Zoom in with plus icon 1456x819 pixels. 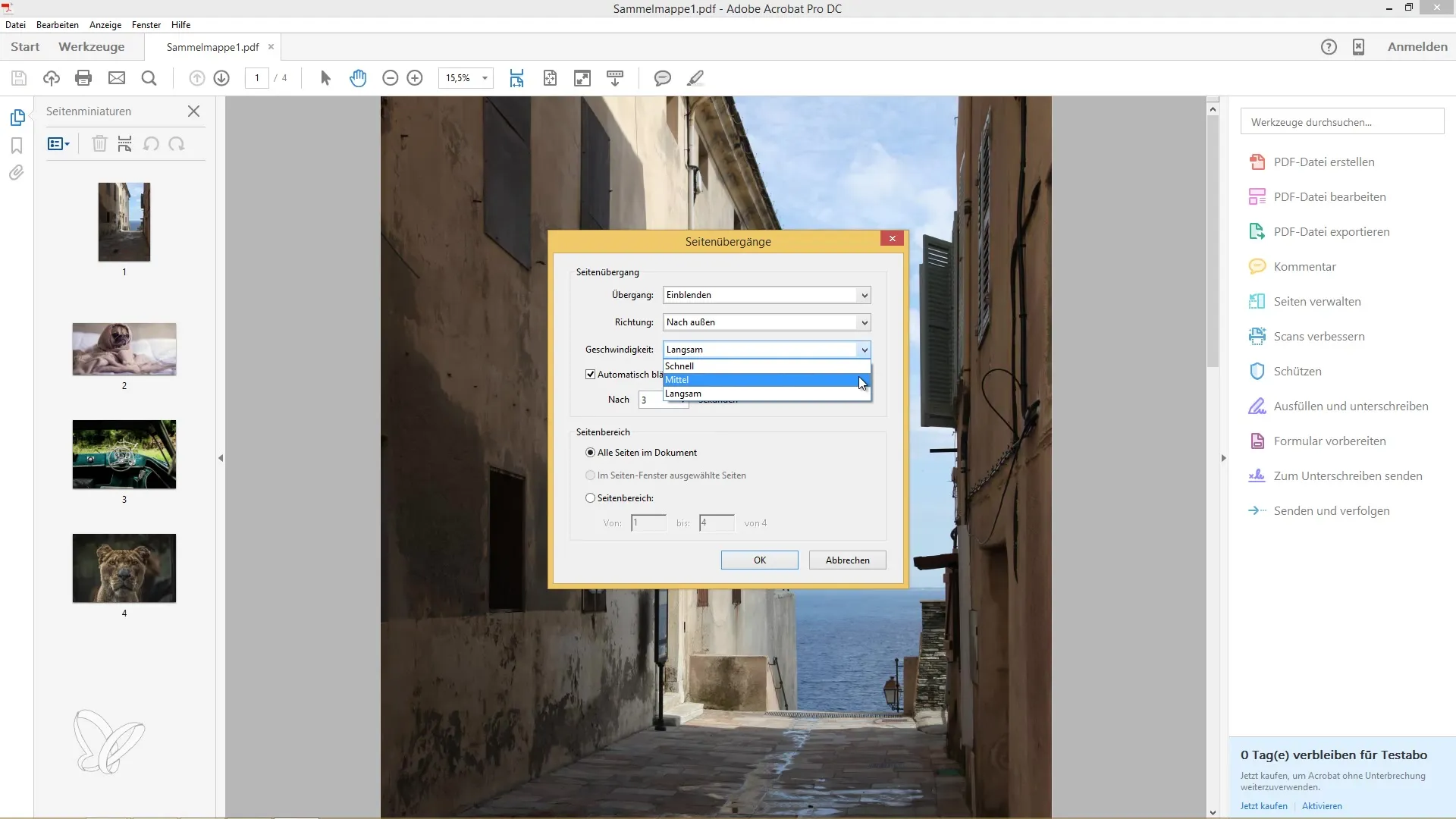click(415, 78)
